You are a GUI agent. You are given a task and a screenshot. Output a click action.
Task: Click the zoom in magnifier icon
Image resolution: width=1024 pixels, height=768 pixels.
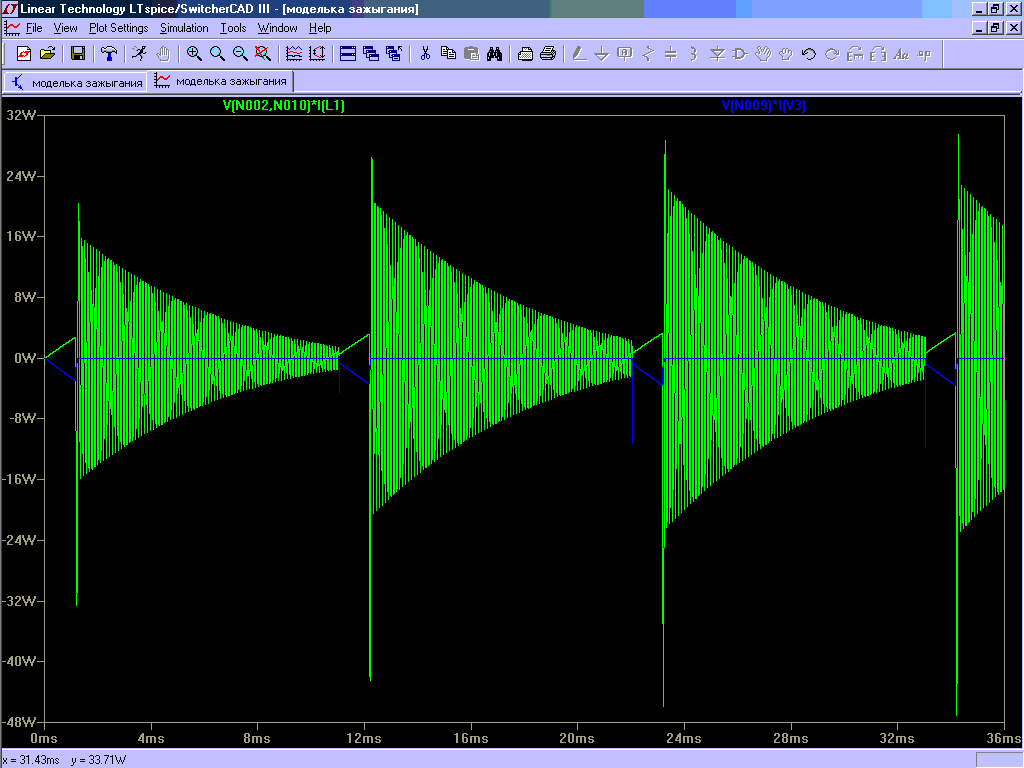(194, 53)
